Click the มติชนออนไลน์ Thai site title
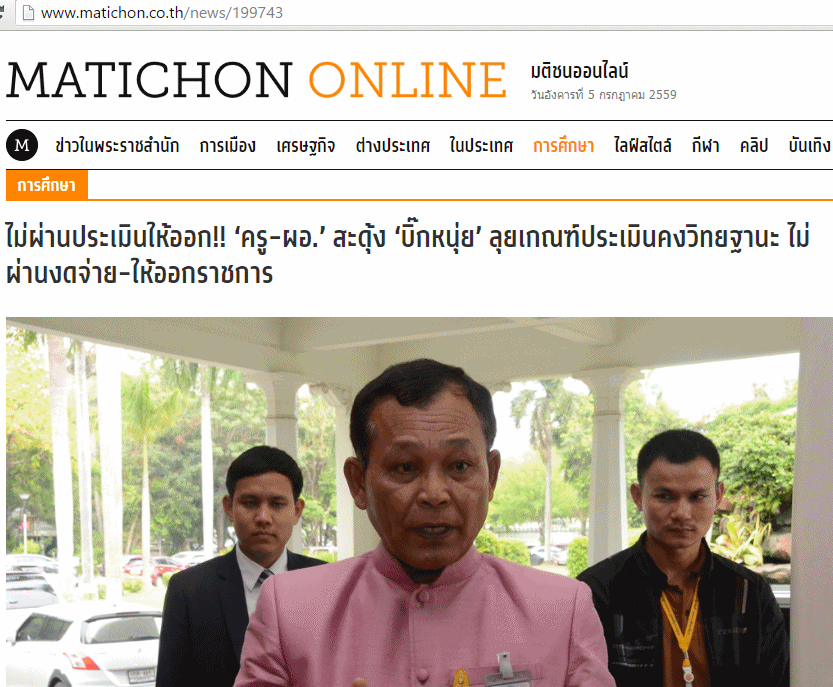 pyautogui.click(x=580, y=71)
